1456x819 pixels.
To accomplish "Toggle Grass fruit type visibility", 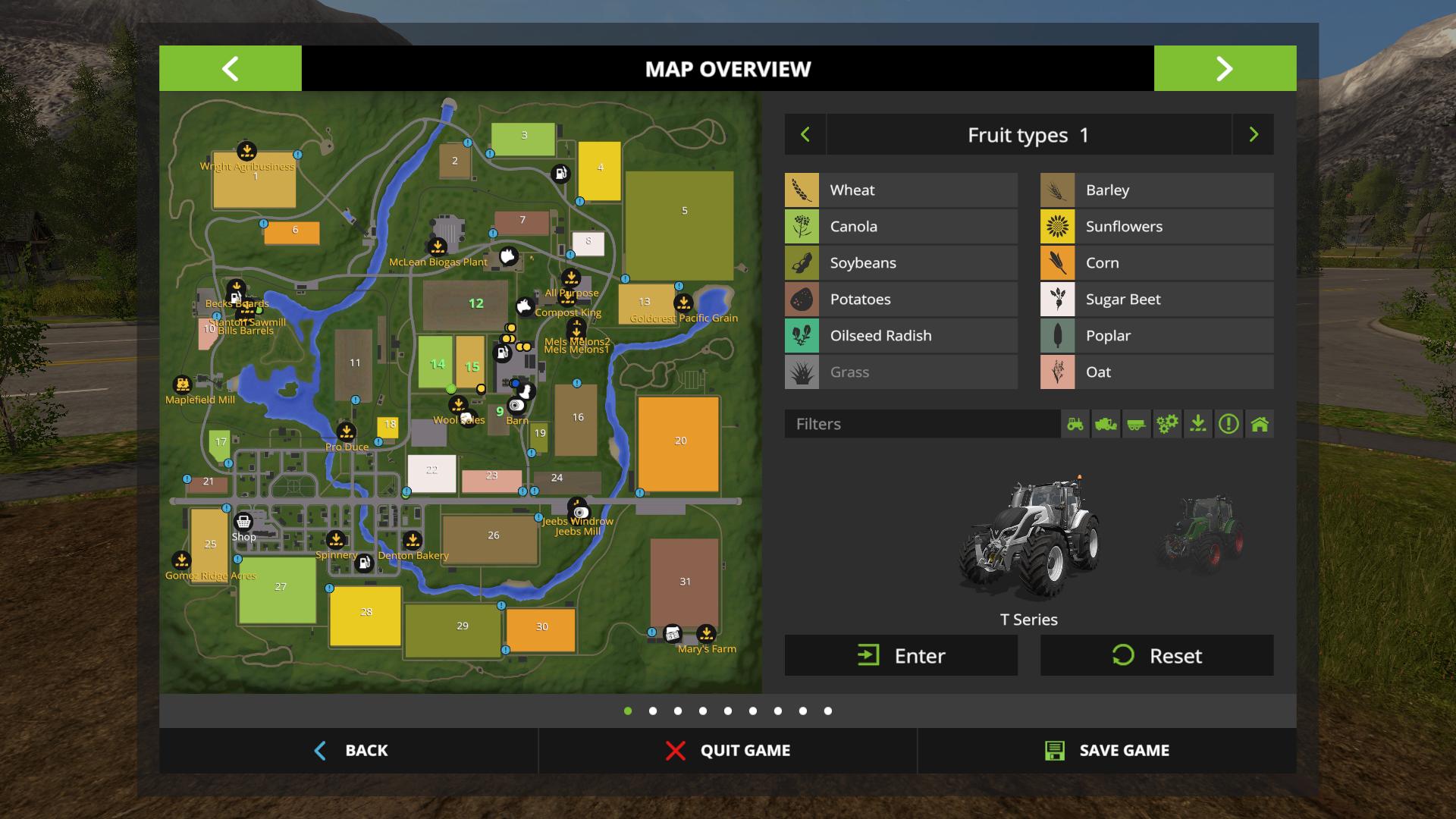I will (x=900, y=371).
